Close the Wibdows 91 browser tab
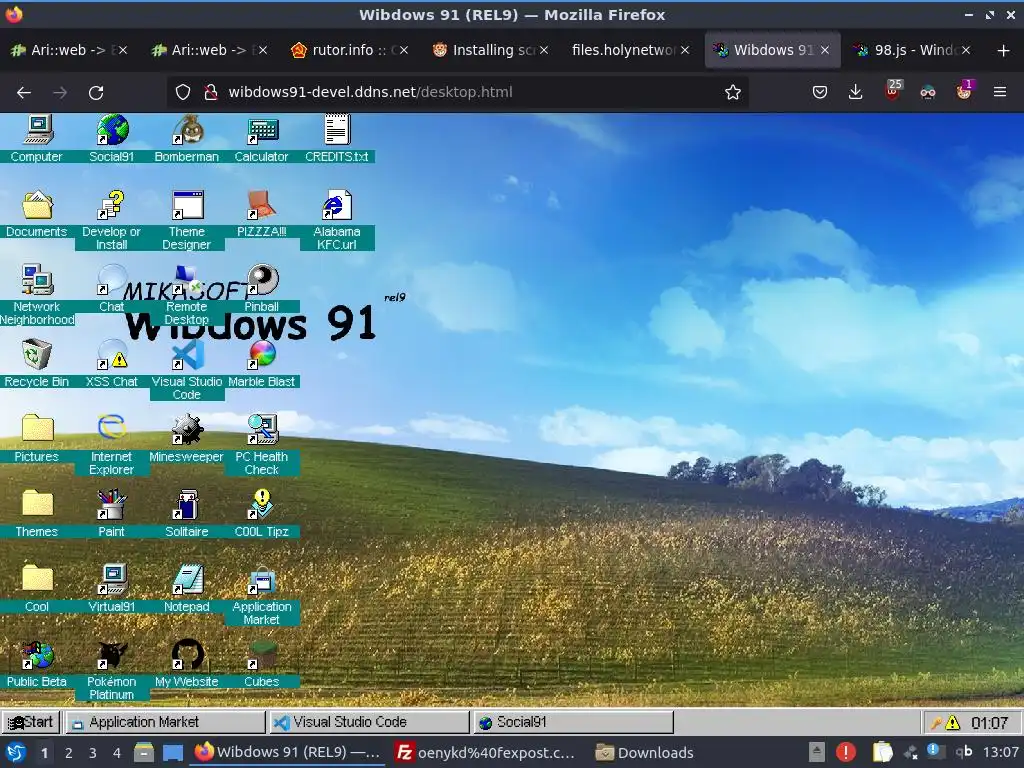The height and width of the screenshot is (768, 1024). 825,50
